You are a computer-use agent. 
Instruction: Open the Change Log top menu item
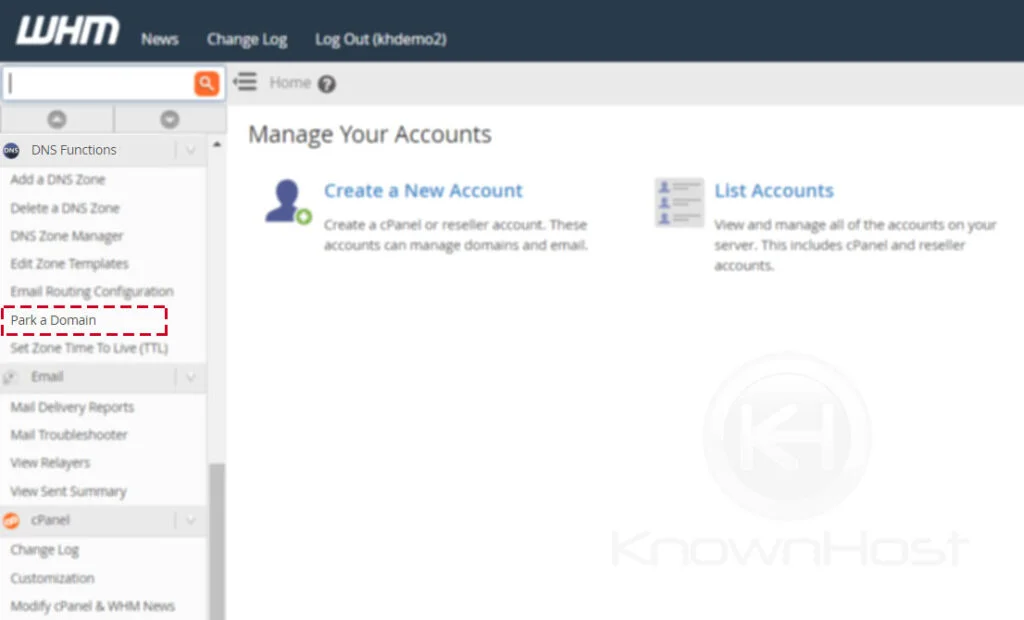[246, 39]
